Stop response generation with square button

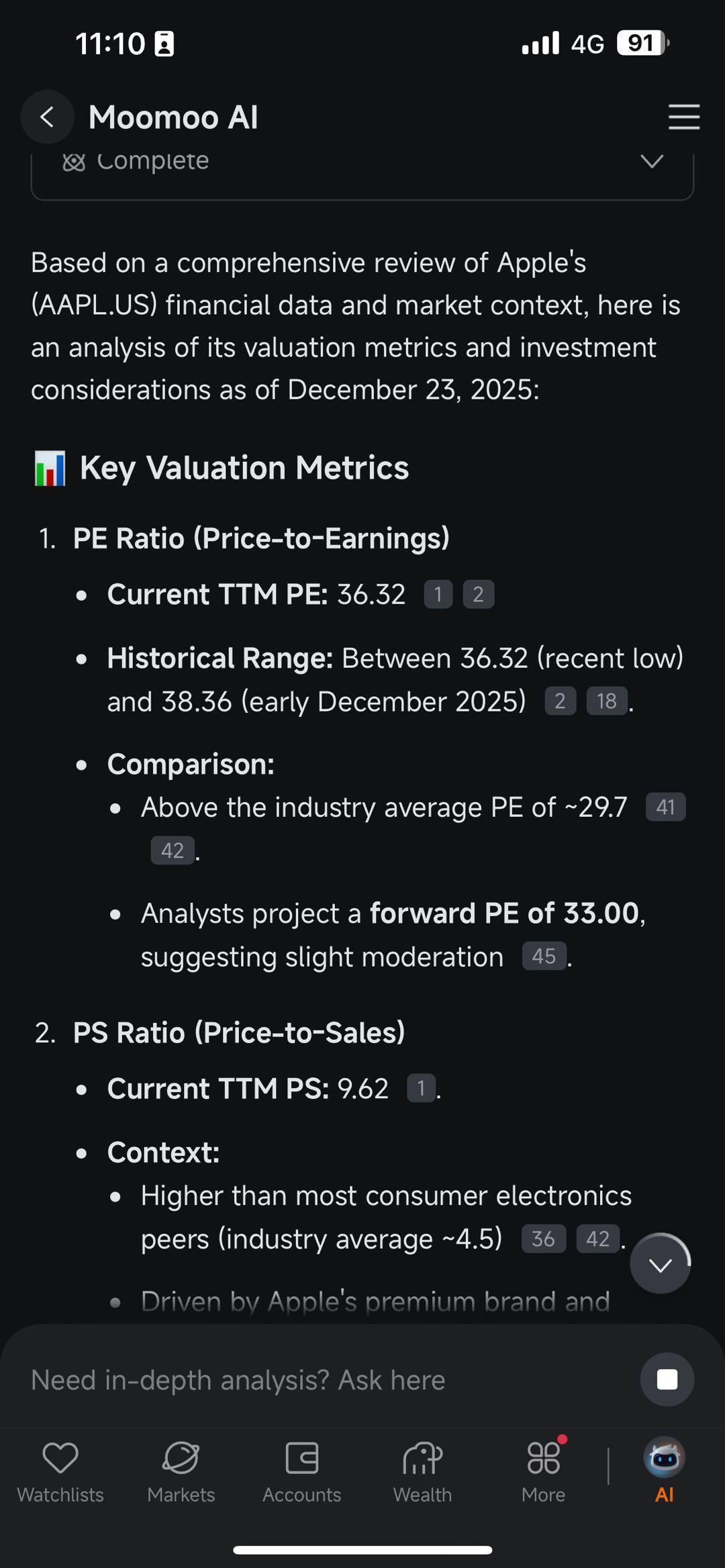coord(667,1380)
